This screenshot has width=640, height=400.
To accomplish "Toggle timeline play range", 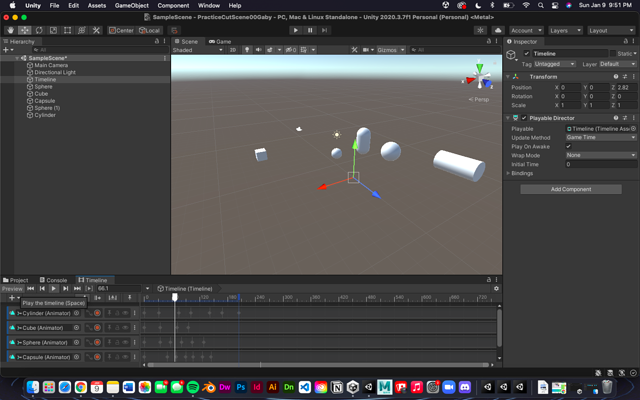I will 89,289.
